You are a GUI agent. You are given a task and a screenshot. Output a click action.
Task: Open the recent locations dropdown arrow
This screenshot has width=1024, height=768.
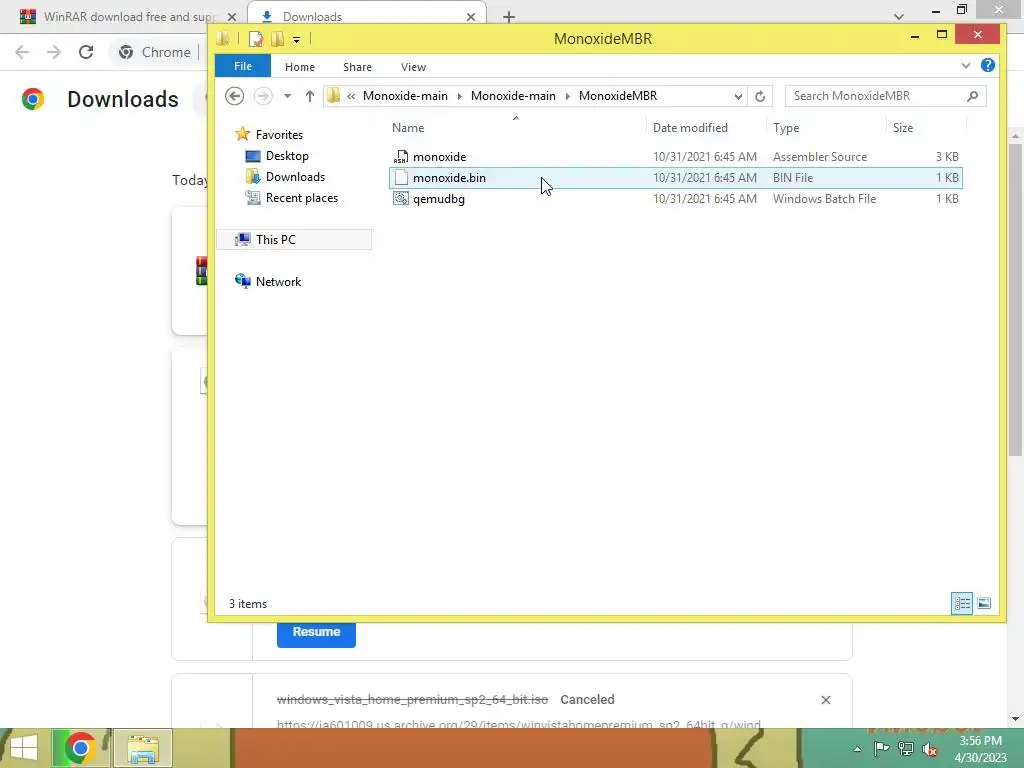coord(287,96)
